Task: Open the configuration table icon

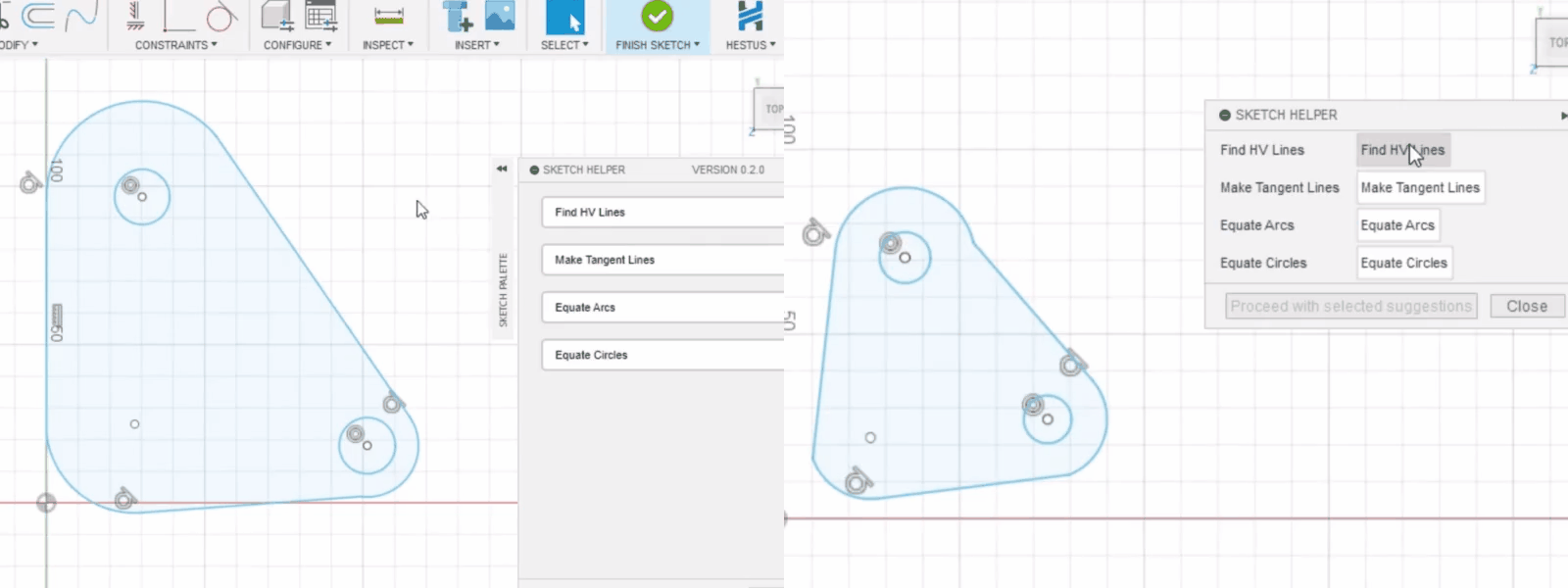Action: click(321, 16)
